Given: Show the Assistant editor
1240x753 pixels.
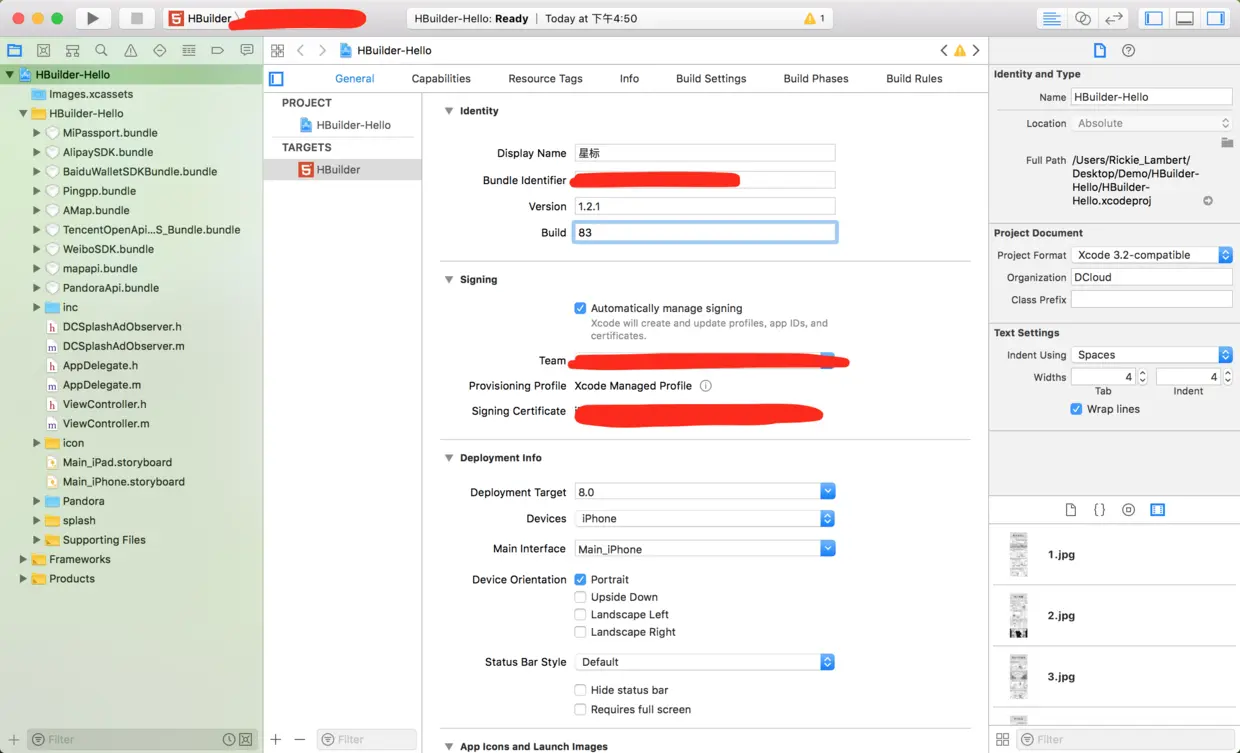Looking at the screenshot, I should click(x=1083, y=18).
